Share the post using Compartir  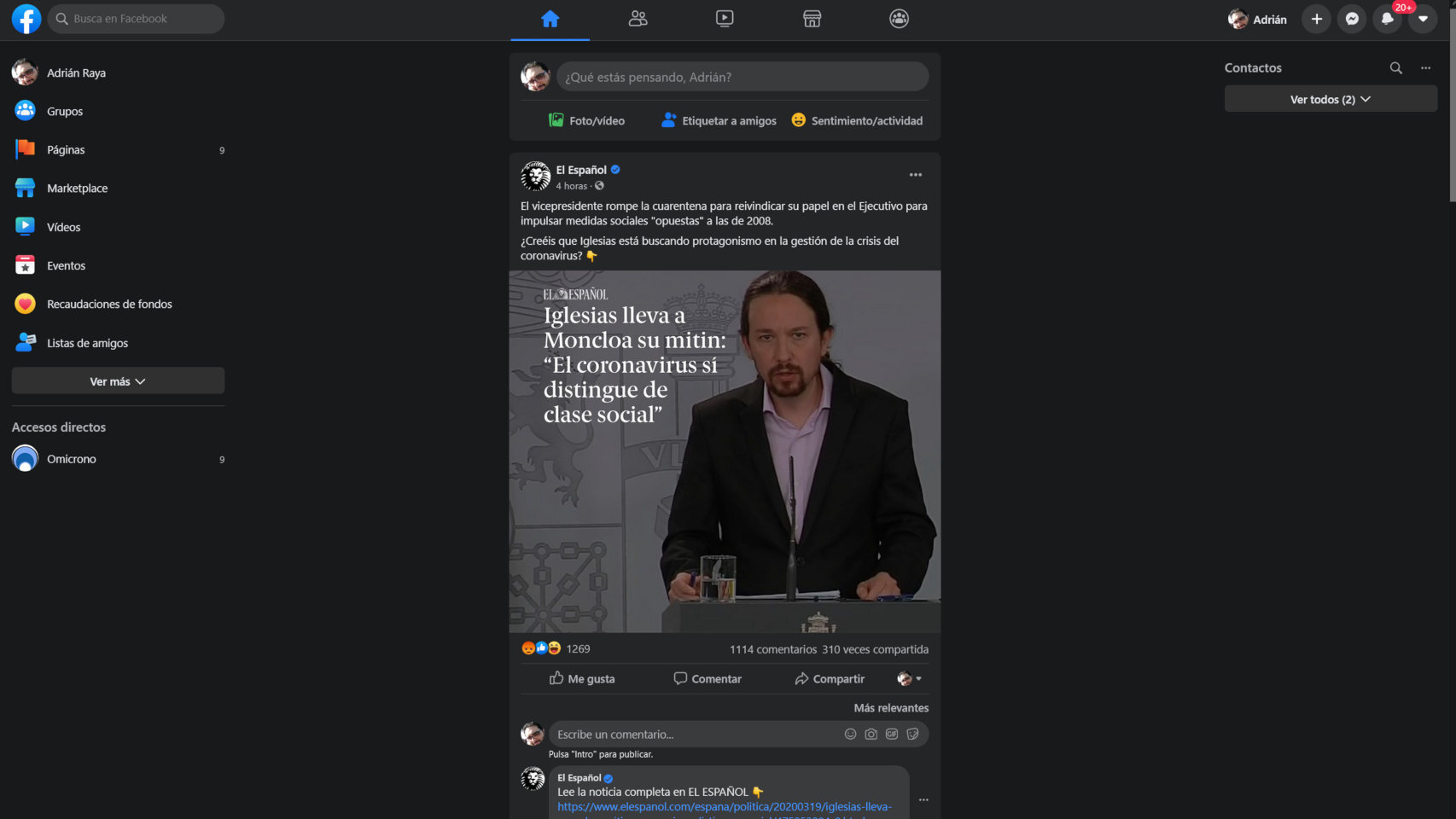(829, 678)
